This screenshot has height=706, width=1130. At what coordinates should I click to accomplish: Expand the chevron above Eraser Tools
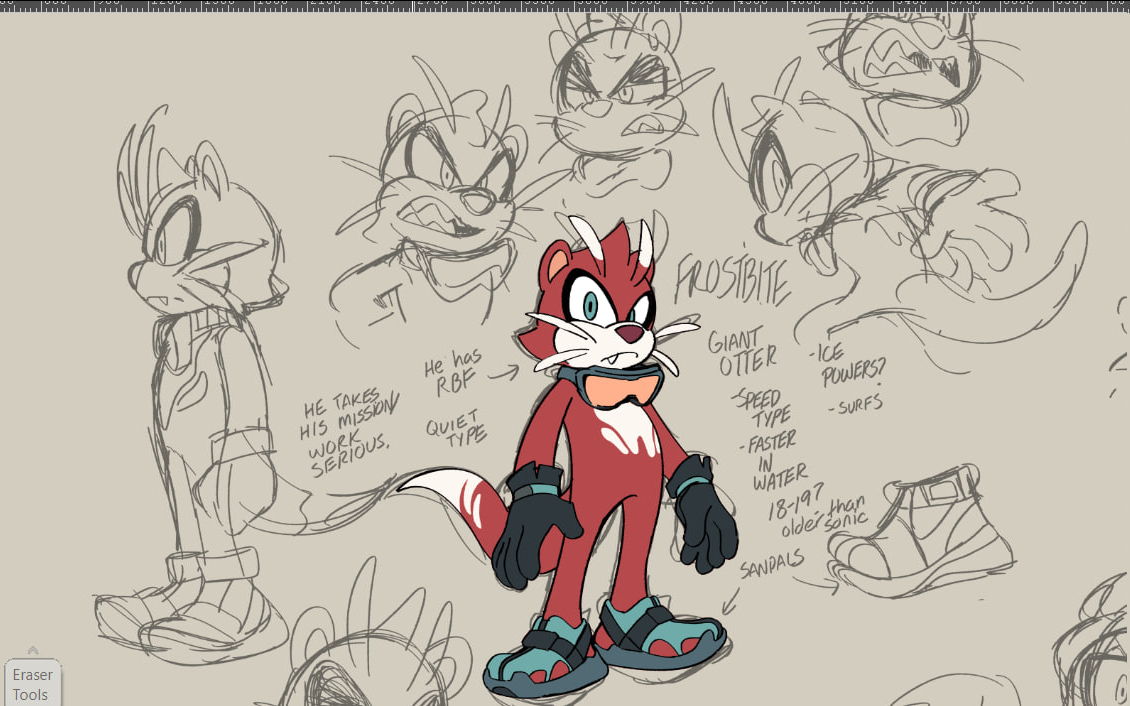click(32, 650)
